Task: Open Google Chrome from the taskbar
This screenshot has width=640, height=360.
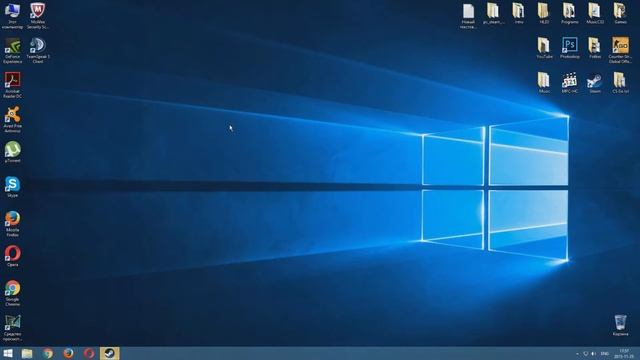Action: pos(48,353)
